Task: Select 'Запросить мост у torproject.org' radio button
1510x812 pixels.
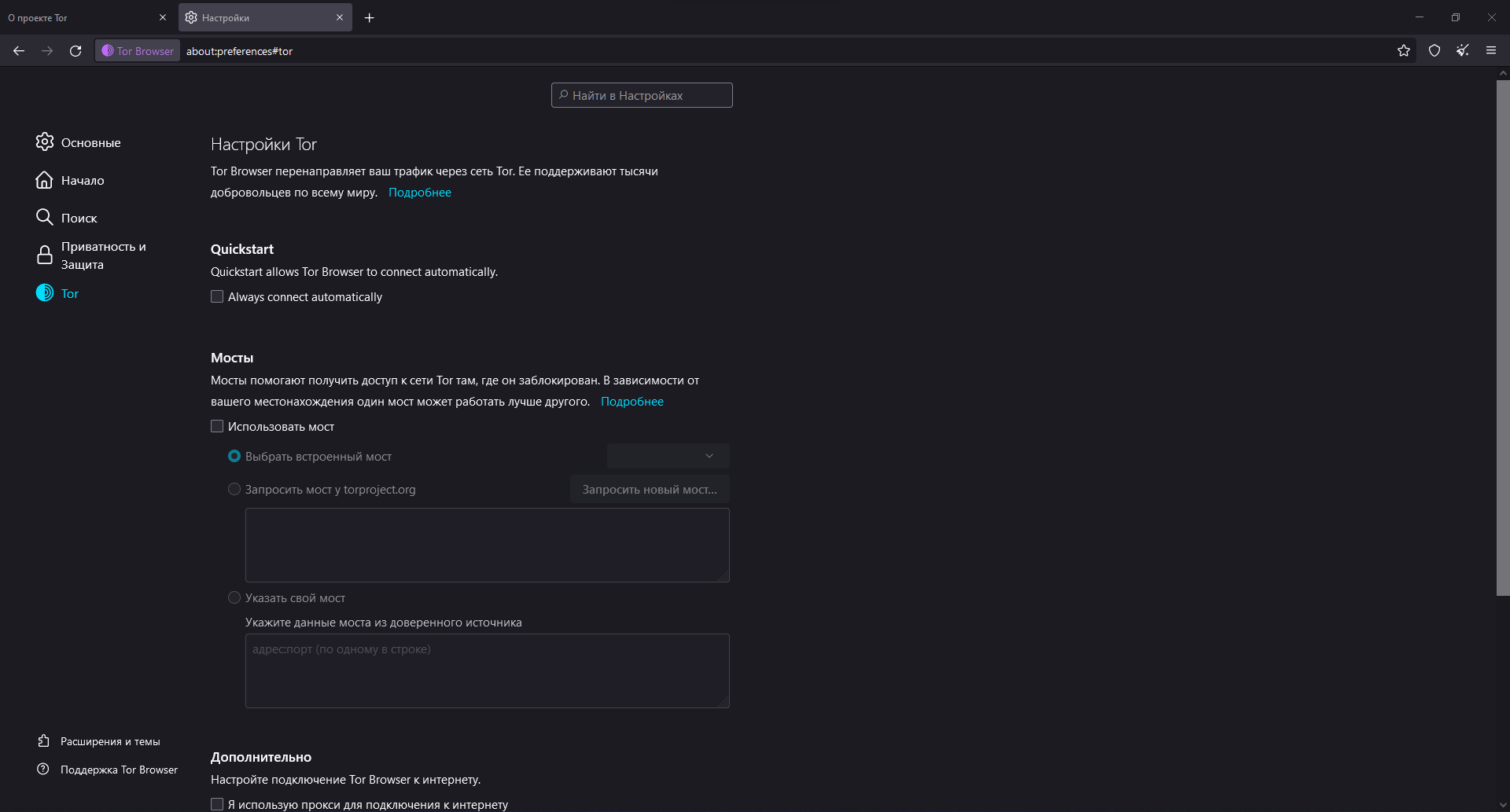Action: (x=234, y=489)
